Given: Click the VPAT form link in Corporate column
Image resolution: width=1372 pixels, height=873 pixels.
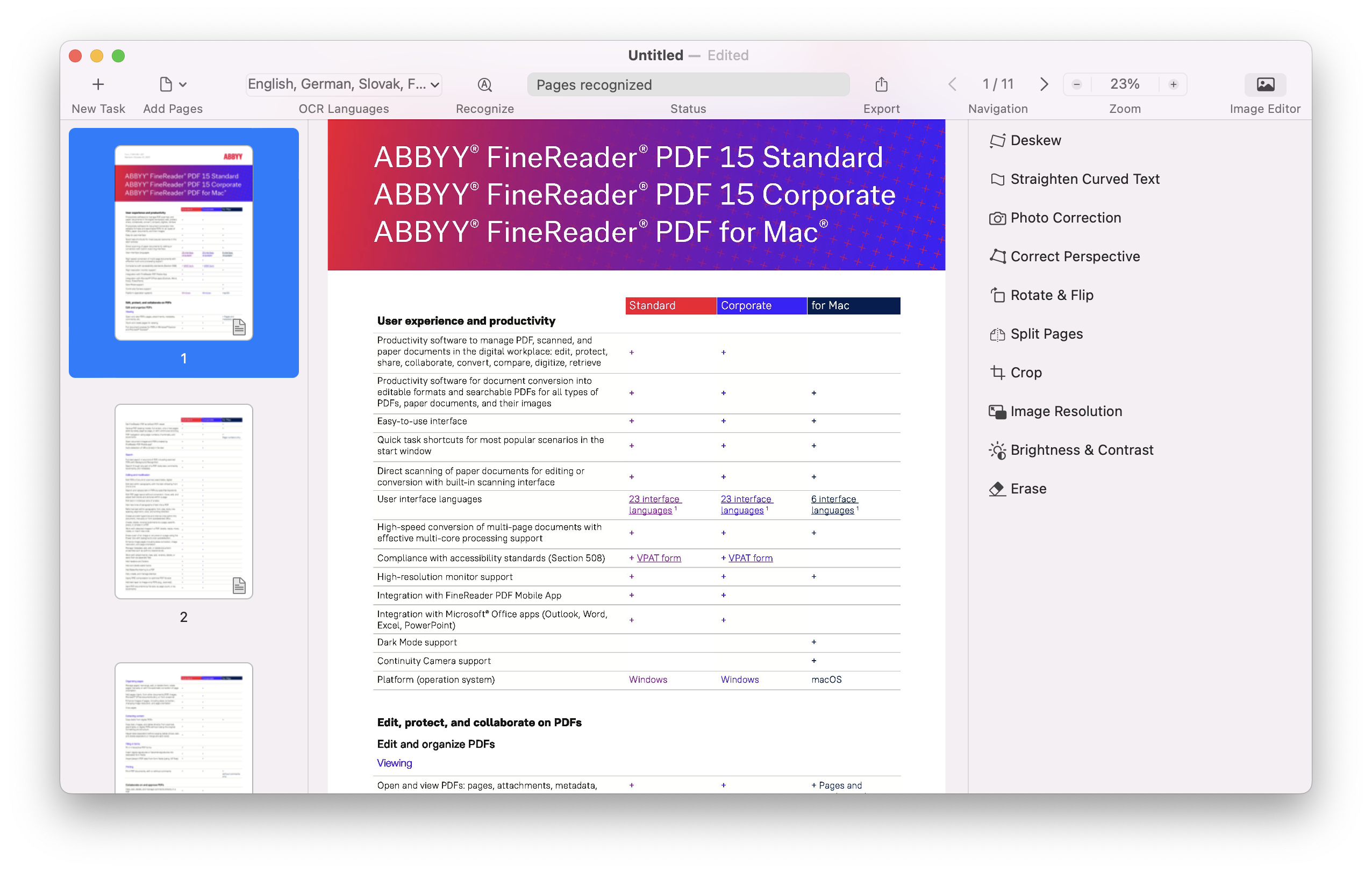Looking at the screenshot, I should click(x=750, y=557).
